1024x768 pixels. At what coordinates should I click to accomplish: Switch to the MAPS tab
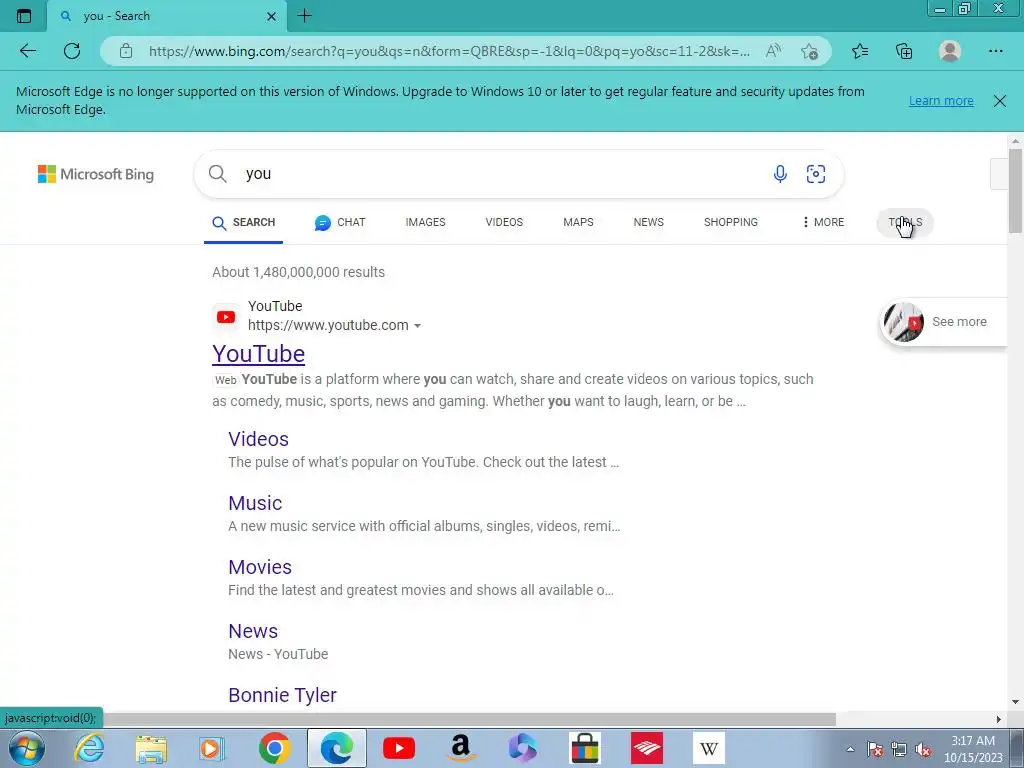578,222
